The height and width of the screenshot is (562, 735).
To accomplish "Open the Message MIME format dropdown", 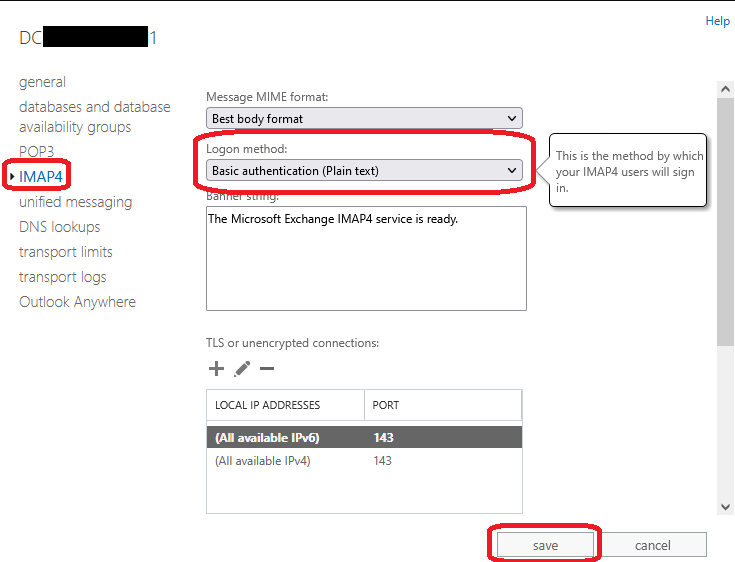I will (365, 118).
